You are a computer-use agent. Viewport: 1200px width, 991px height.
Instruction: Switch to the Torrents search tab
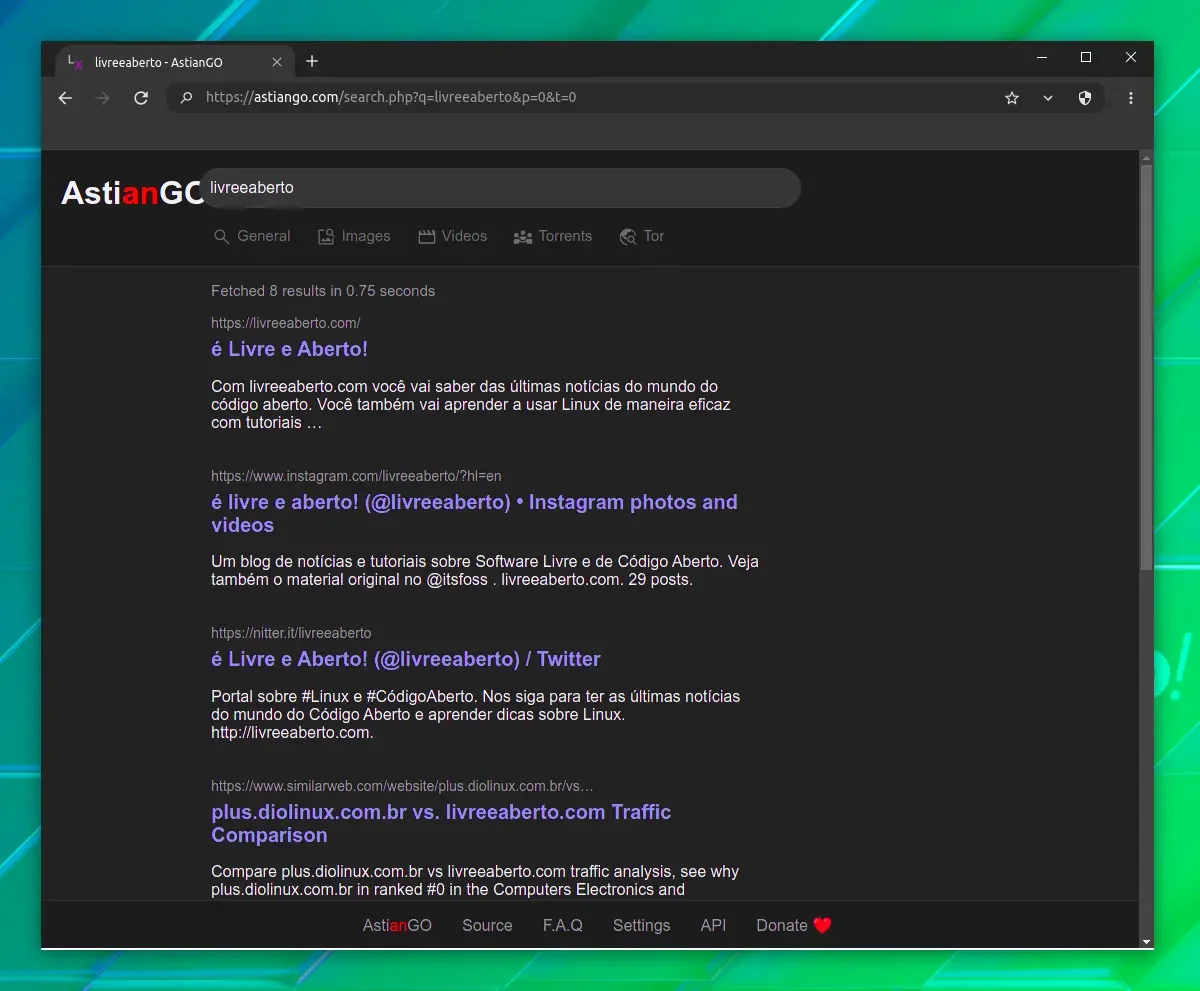tap(553, 236)
